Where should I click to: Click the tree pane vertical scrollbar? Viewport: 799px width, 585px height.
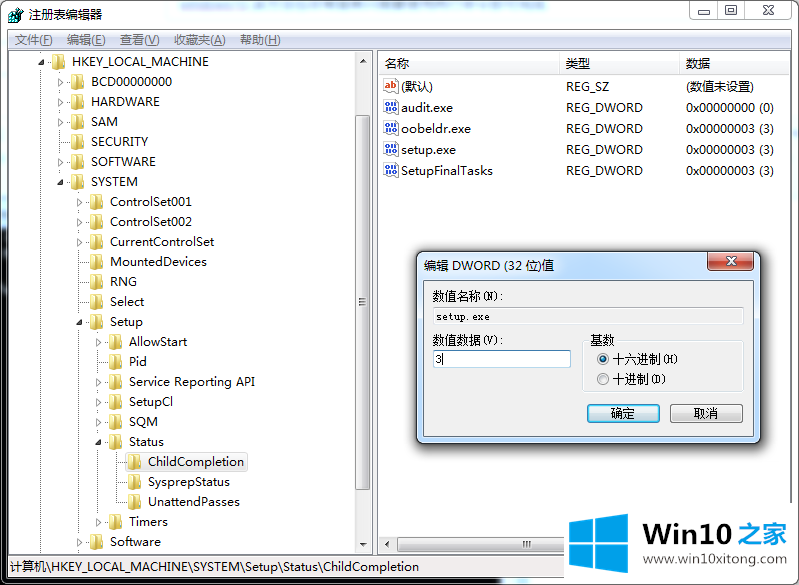(363, 300)
